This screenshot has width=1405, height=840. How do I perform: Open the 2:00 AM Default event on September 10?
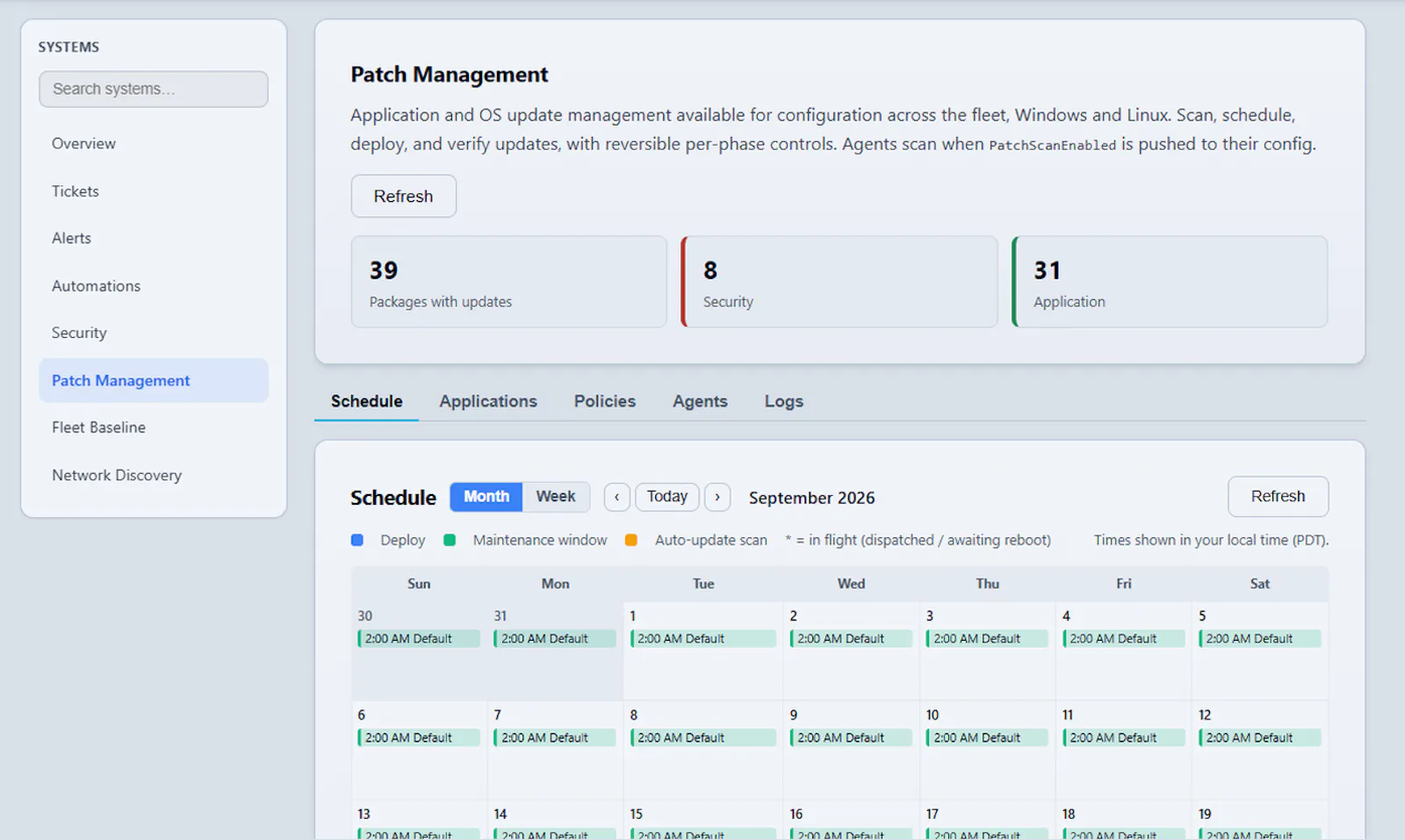(x=987, y=738)
